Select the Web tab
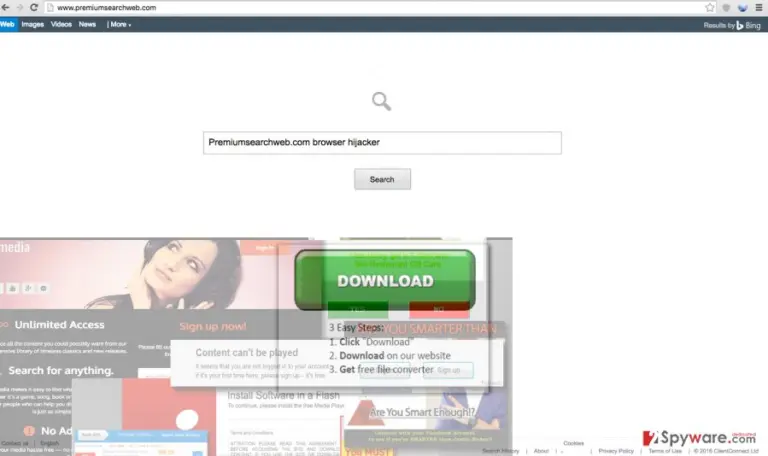 pyautogui.click(x=8, y=24)
